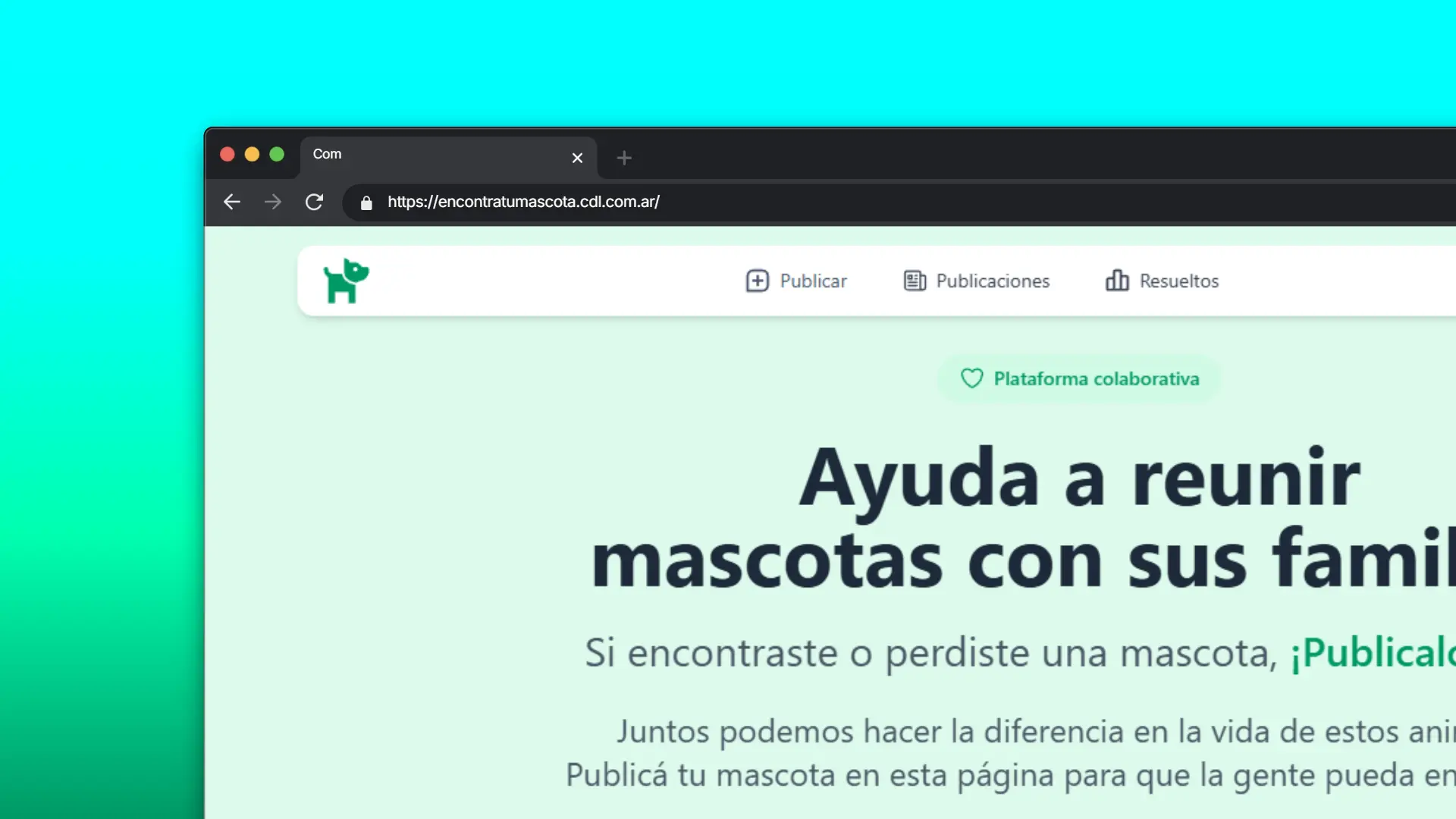The image size is (1456, 819).
Task: Click the green dog logo
Action: (346, 281)
